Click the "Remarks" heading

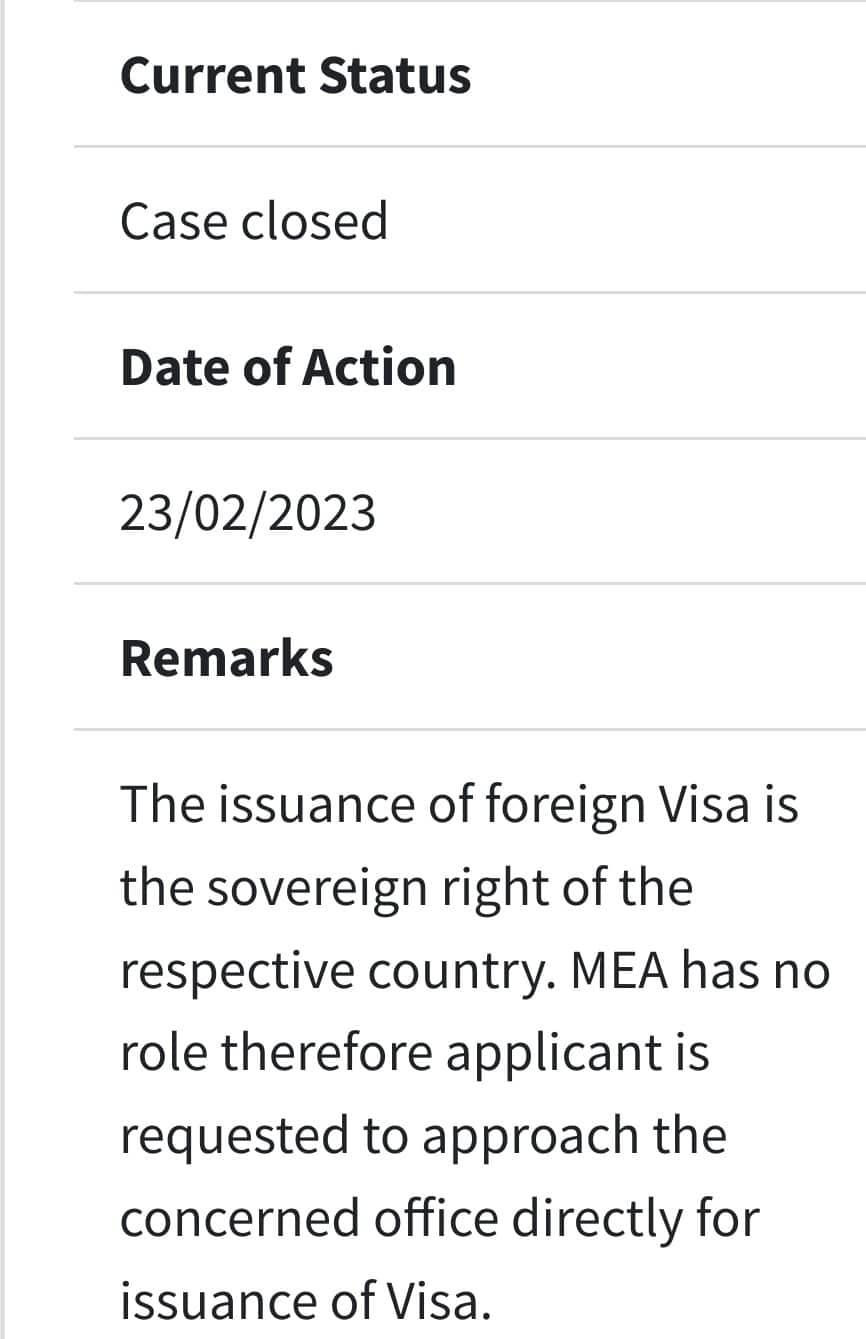(227, 658)
